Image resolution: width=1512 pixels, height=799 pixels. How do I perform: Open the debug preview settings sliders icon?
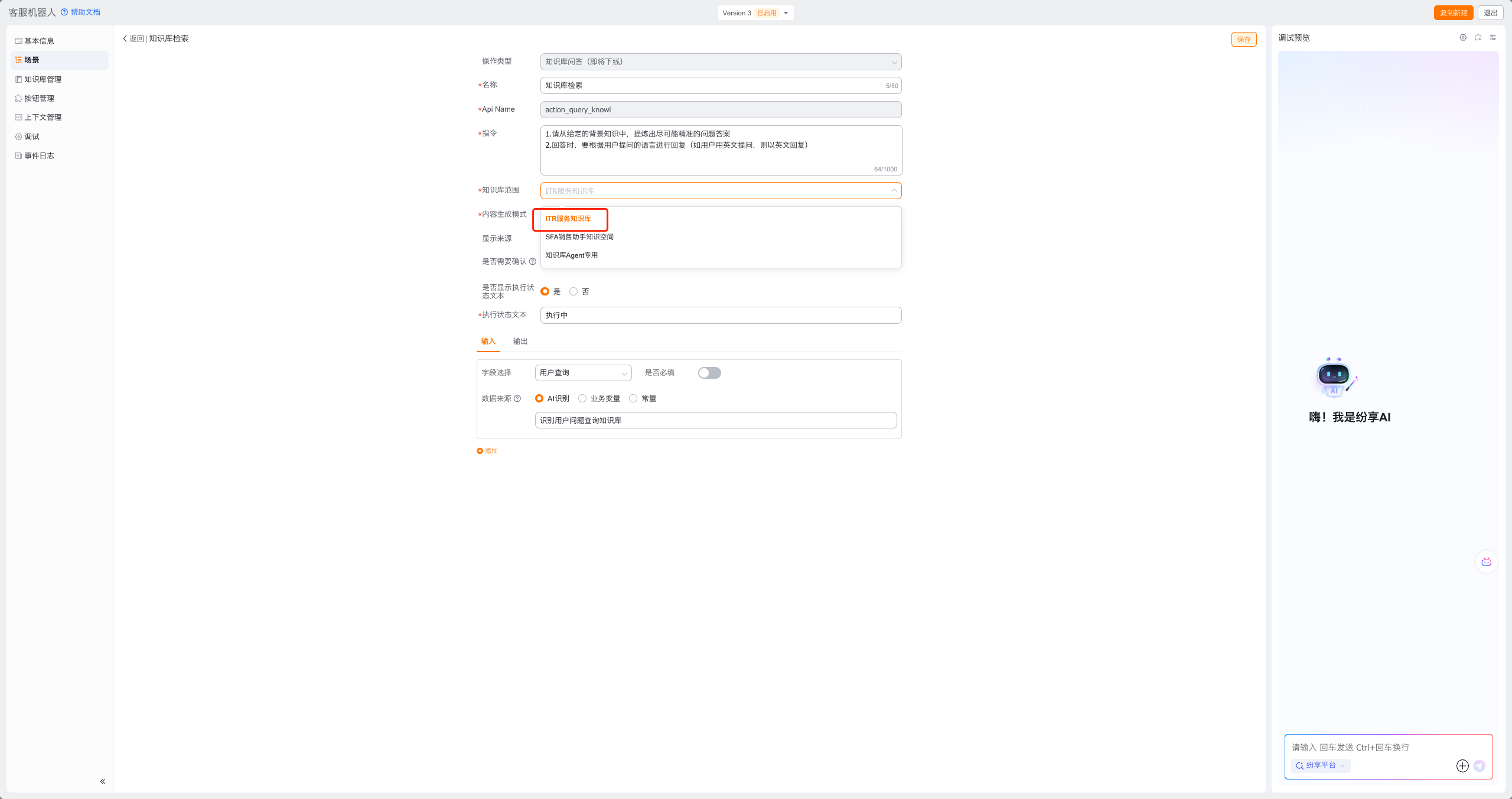click(x=1493, y=38)
